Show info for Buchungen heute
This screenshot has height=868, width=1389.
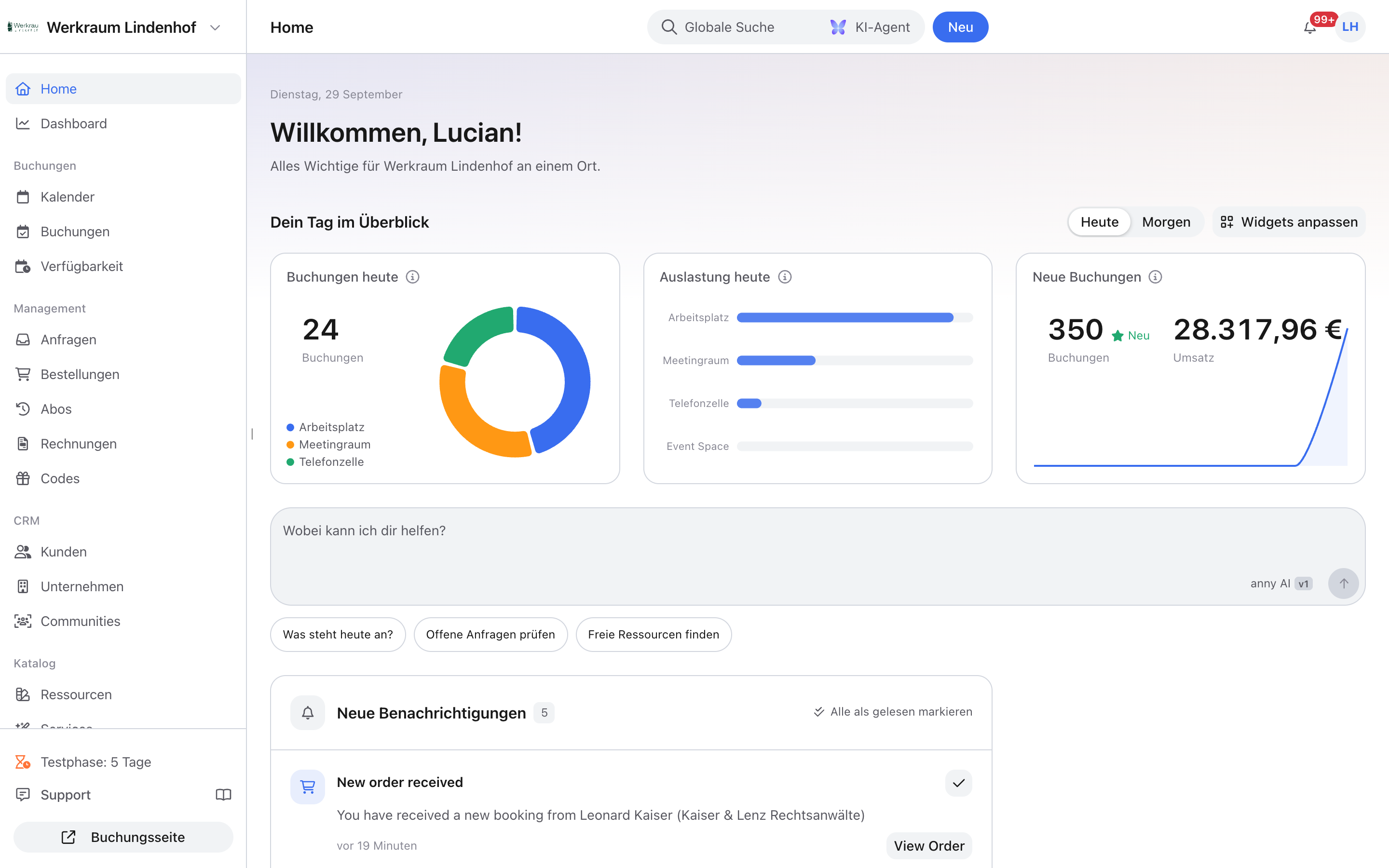[x=413, y=277]
